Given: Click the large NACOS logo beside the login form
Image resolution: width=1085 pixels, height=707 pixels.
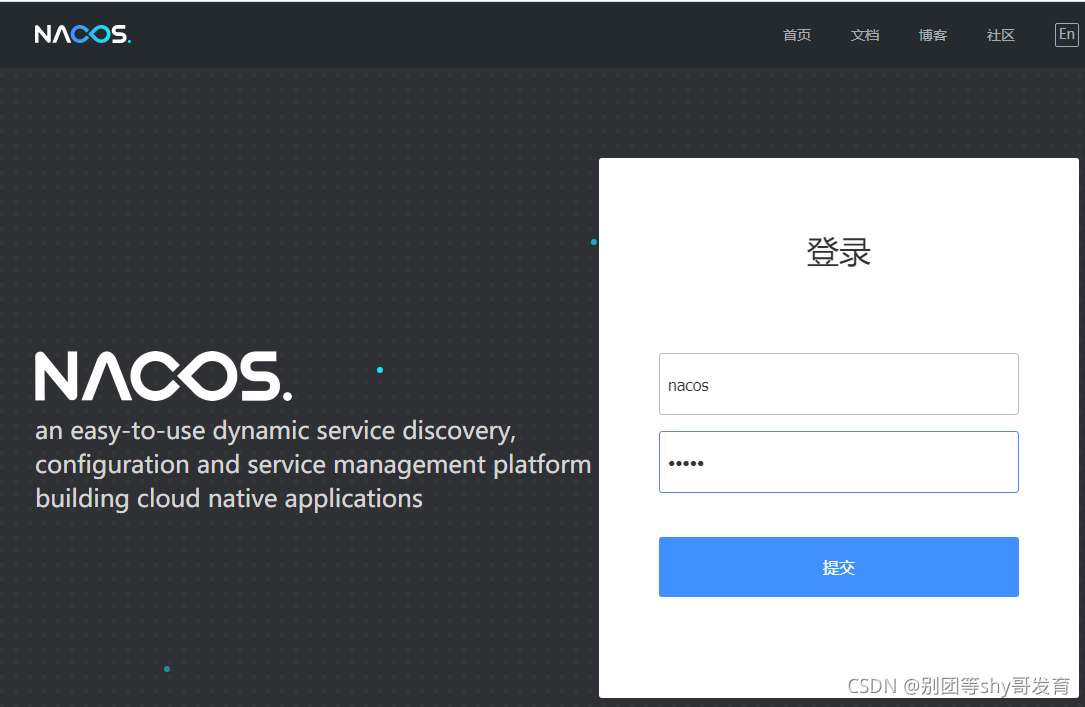Looking at the screenshot, I should (x=163, y=376).
